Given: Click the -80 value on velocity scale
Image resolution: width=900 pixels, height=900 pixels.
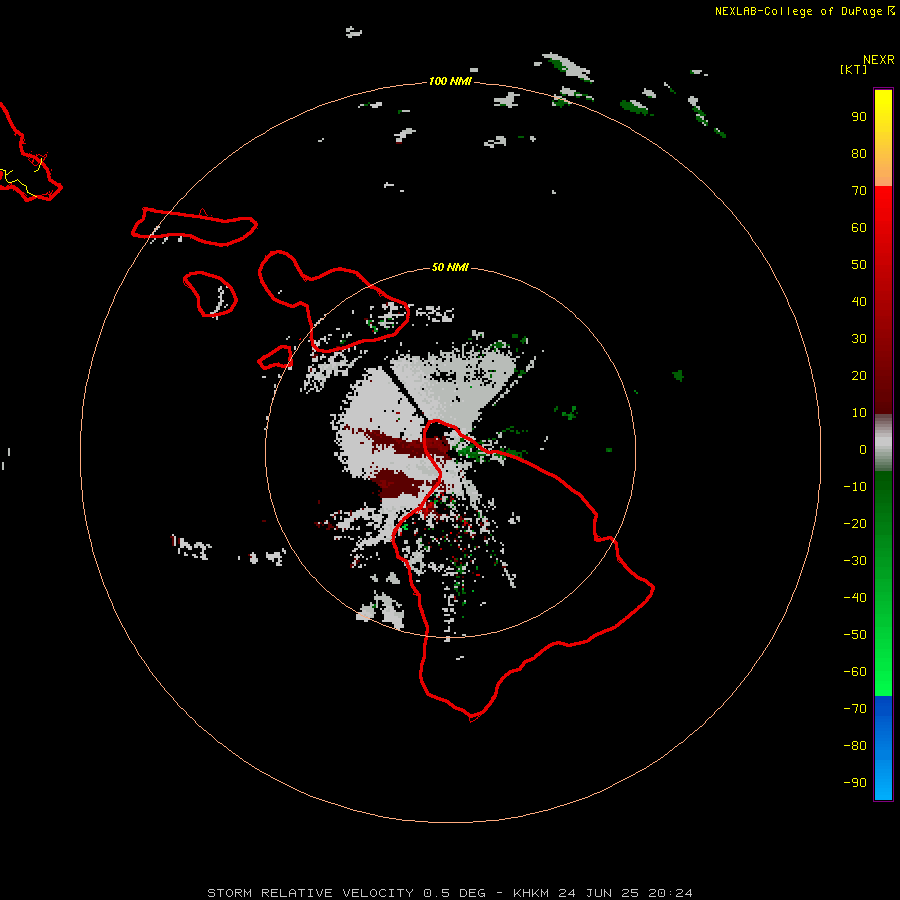Looking at the screenshot, I should (855, 746).
